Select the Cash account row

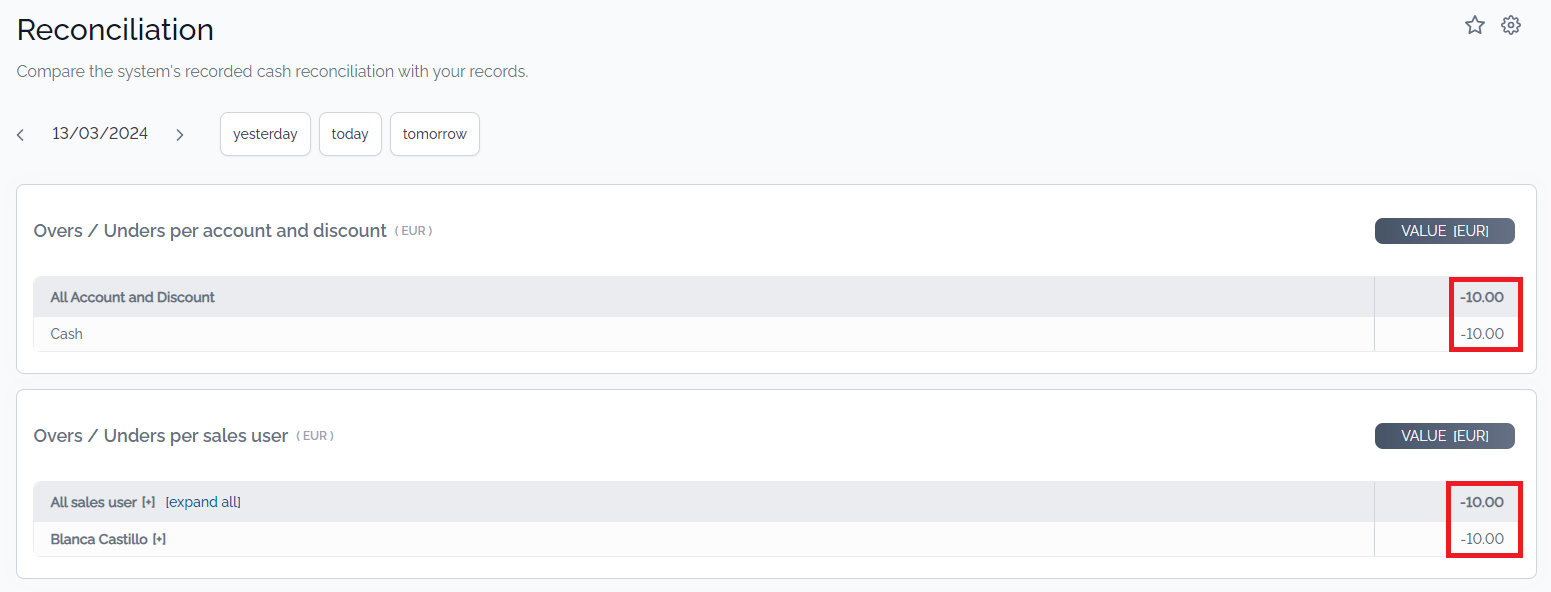[776, 334]
